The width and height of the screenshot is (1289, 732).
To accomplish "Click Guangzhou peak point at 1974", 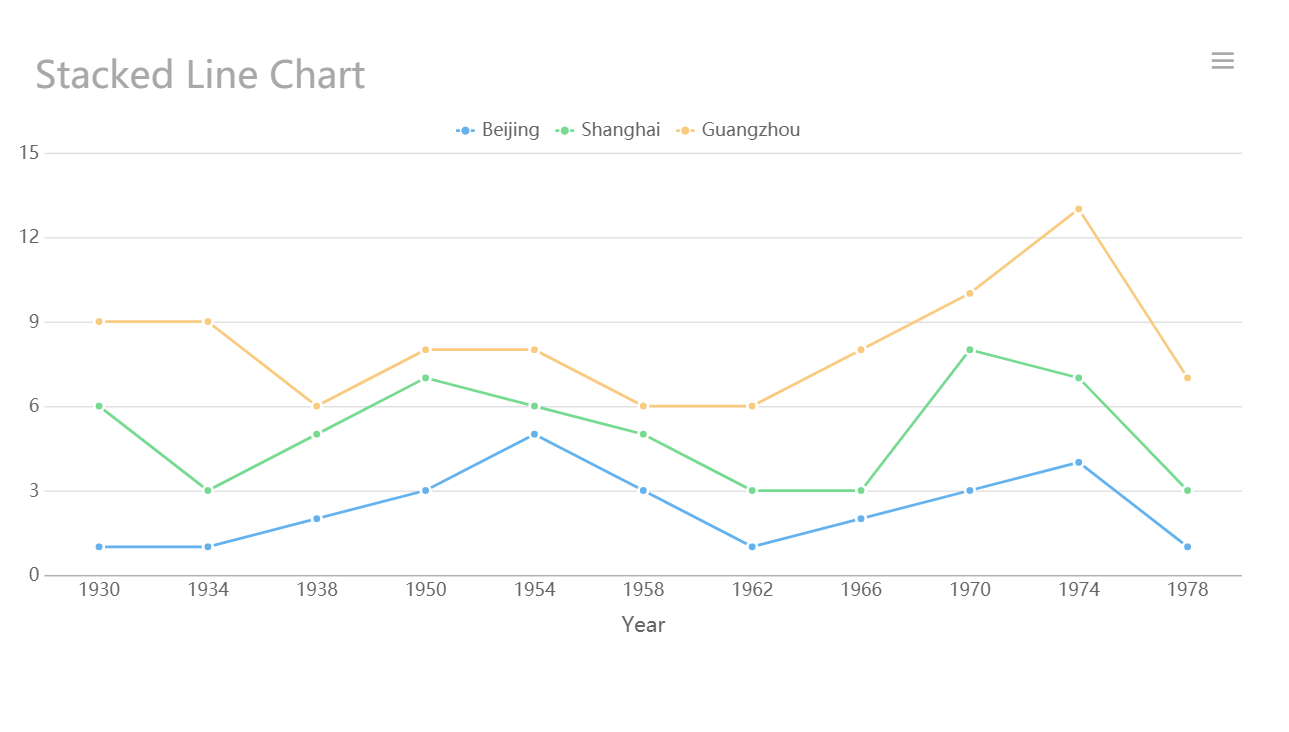I will pyautogui.click(x=1078, y=209).
